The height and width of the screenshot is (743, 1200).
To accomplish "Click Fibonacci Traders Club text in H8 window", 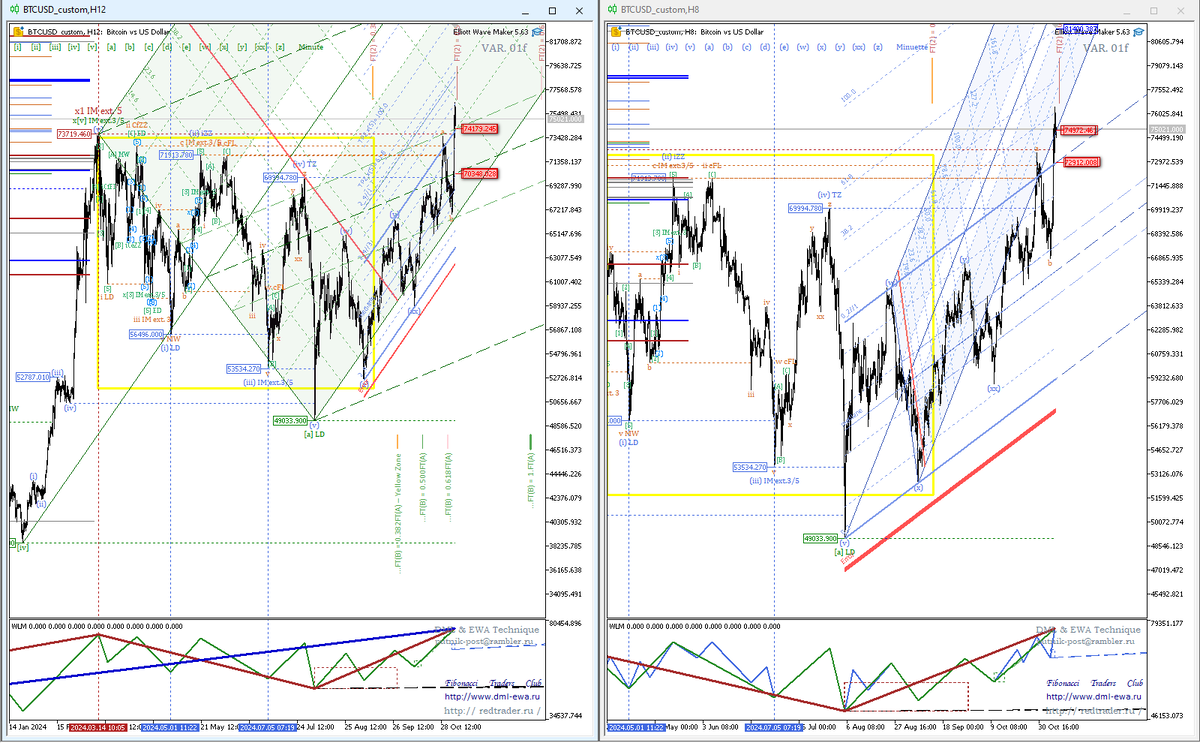I will [x=1094, y=683].
